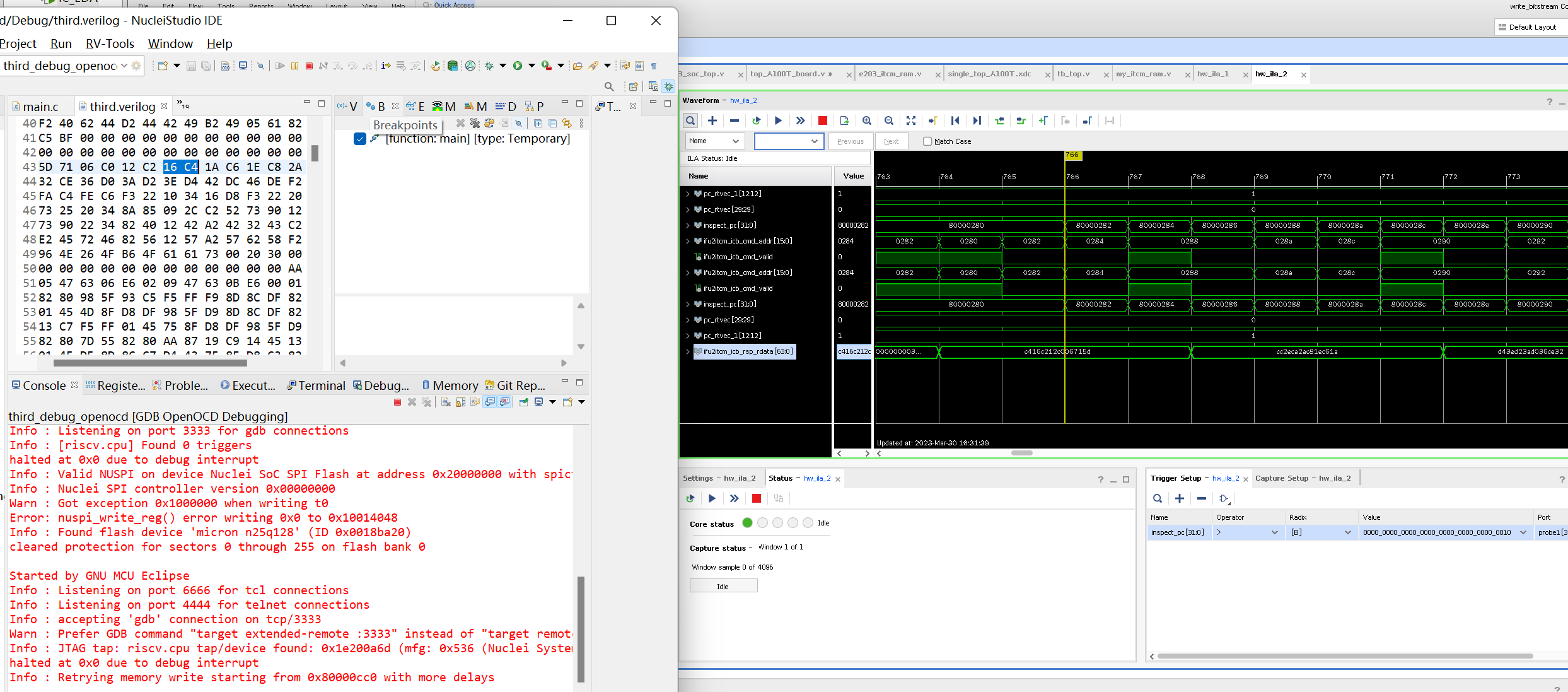This screenshot has width=1568, height=692.
Task: Toggle show console on standard out
Action: click(490, 402)
